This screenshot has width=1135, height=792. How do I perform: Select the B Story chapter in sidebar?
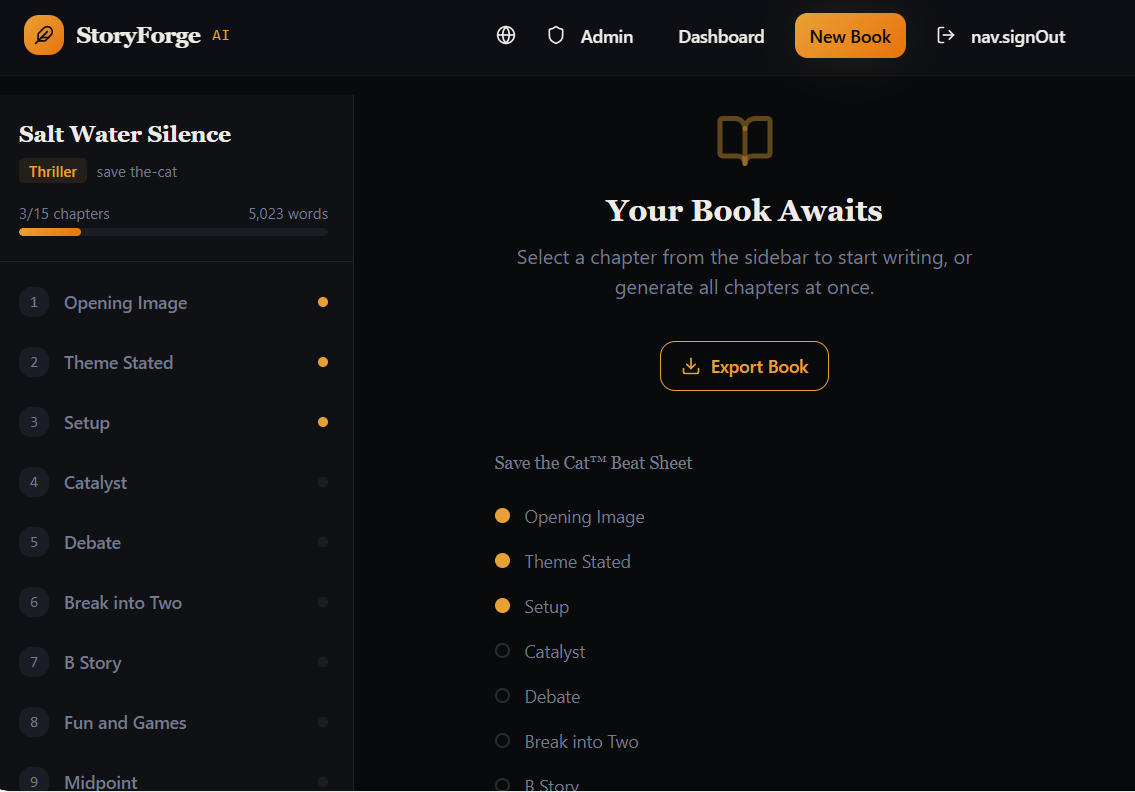pyautogui.click(x=92, y=662)
